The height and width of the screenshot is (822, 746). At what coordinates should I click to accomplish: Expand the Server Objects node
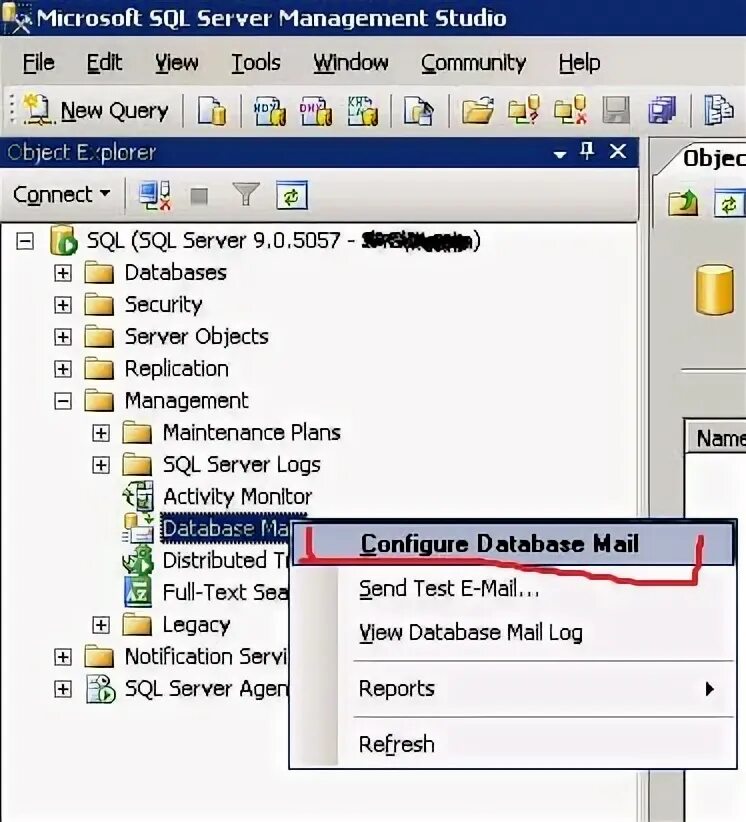point(63,337)
